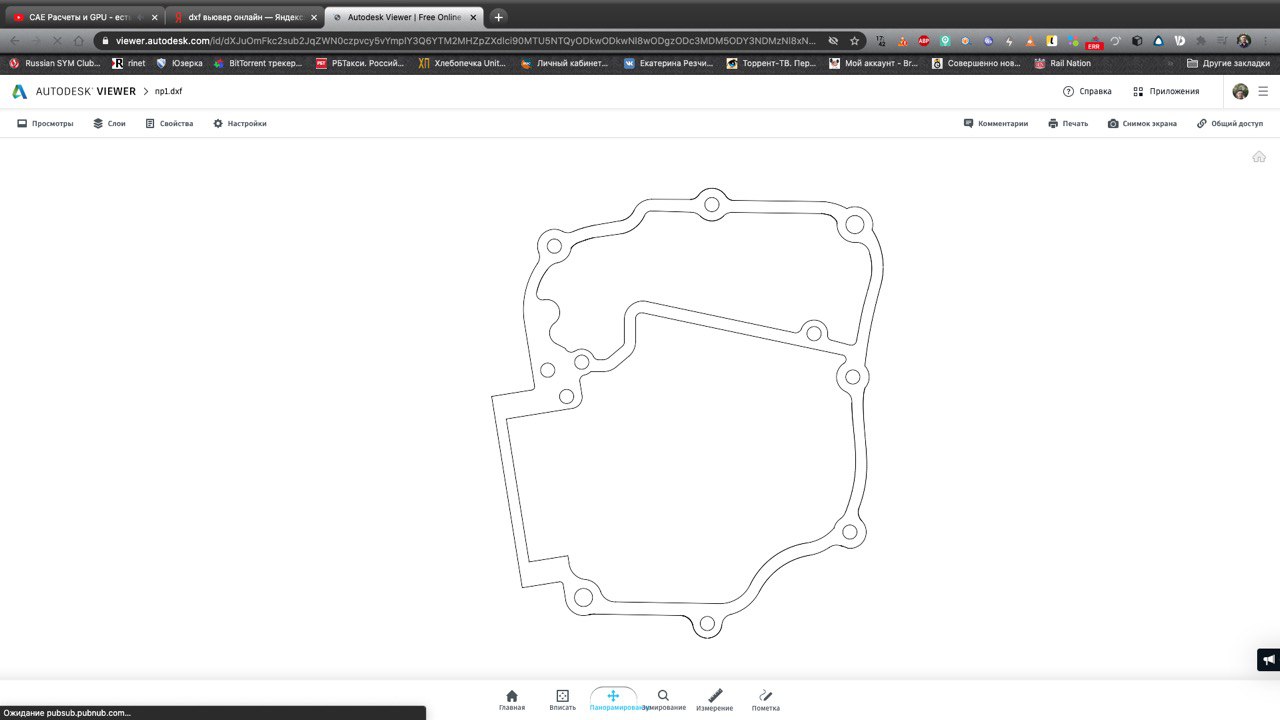Open the Совершенно нов bookmark
Screen dimensions: 1280x720
tap(976, 63)
